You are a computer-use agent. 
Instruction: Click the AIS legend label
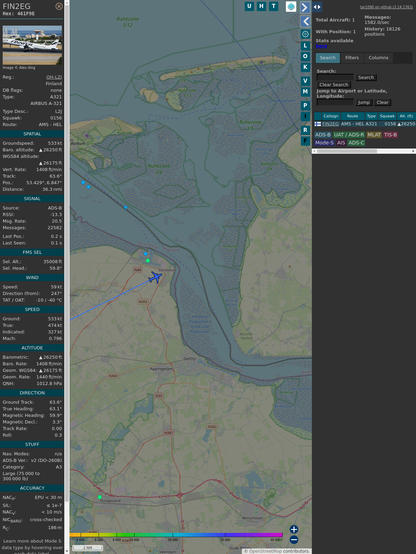[x=341, y=143]
